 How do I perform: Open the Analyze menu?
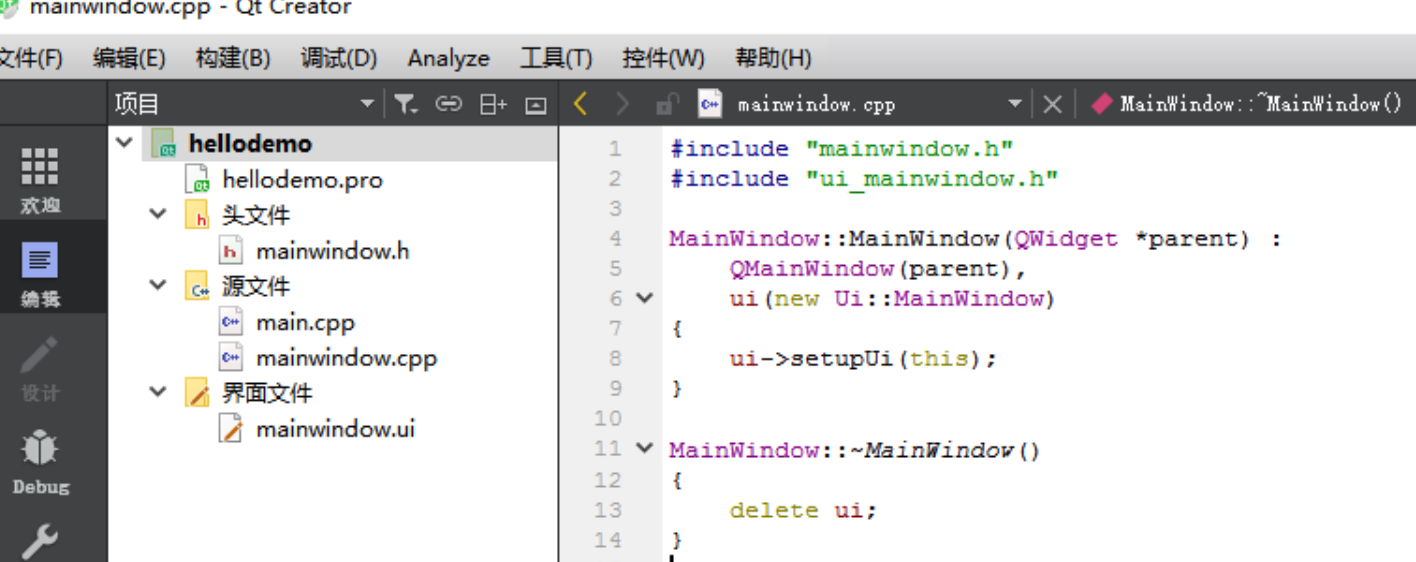pos(449,58)
